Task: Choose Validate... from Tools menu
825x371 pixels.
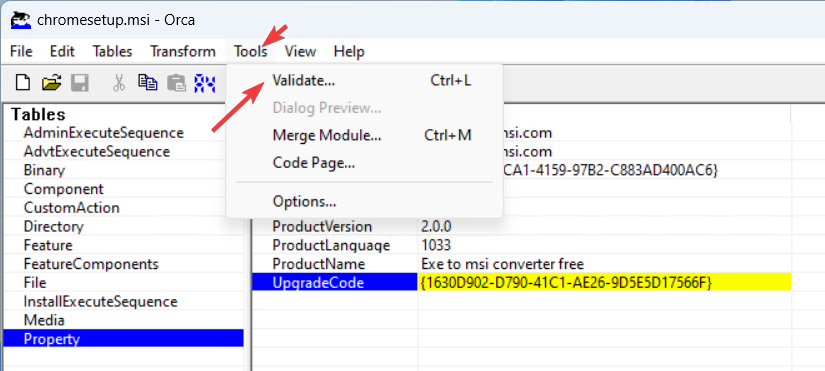Action: (x=364, y=81)
